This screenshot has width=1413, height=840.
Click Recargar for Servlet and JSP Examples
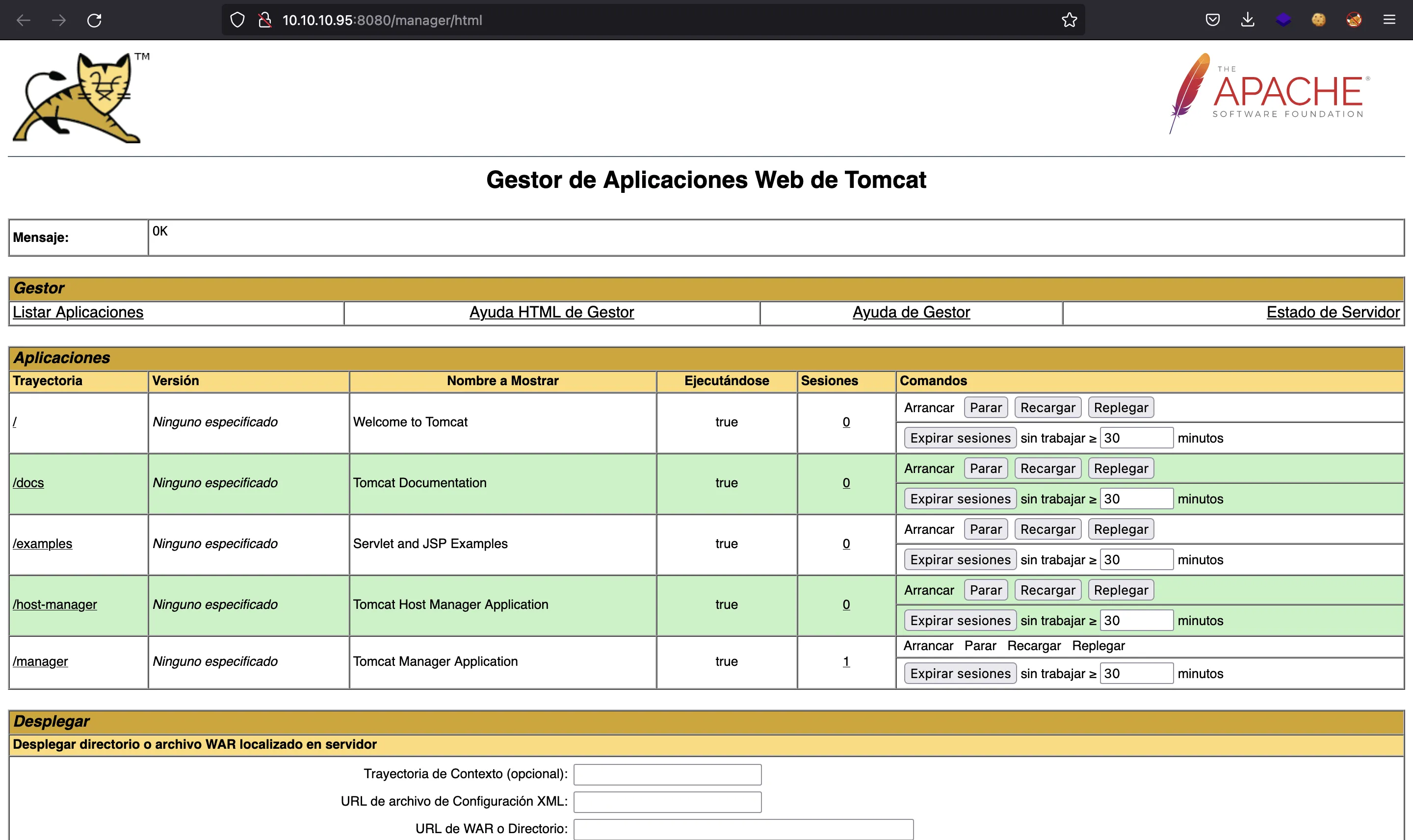(x=1047, y=529)
